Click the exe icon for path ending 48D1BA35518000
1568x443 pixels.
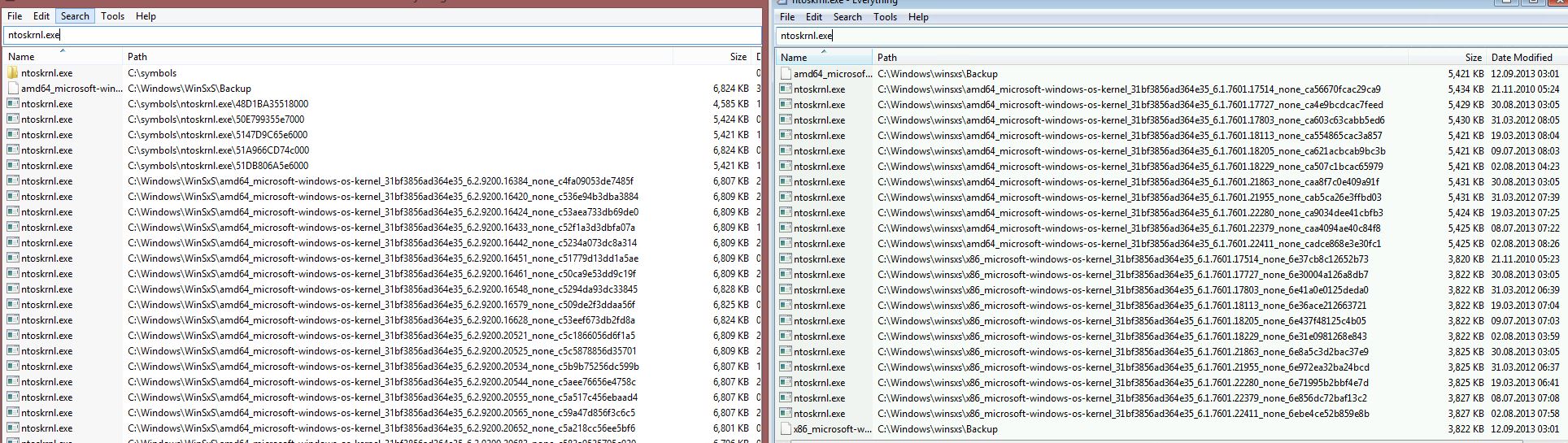click(13, 104)
